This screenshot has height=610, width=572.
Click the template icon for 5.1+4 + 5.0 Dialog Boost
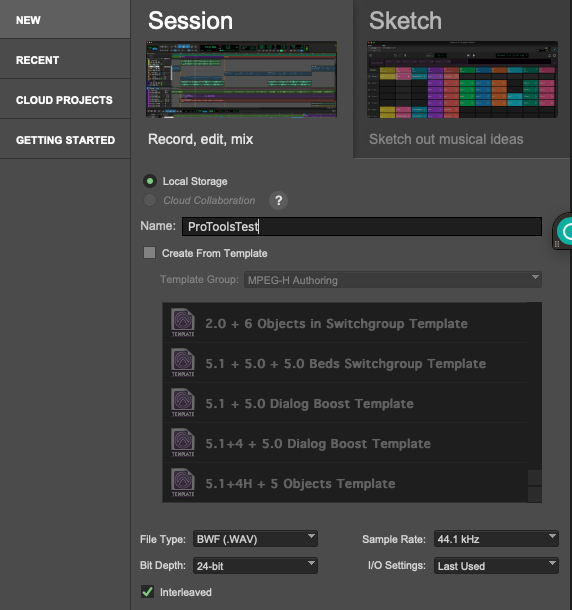pyautogui.click(x=183, y=443)
